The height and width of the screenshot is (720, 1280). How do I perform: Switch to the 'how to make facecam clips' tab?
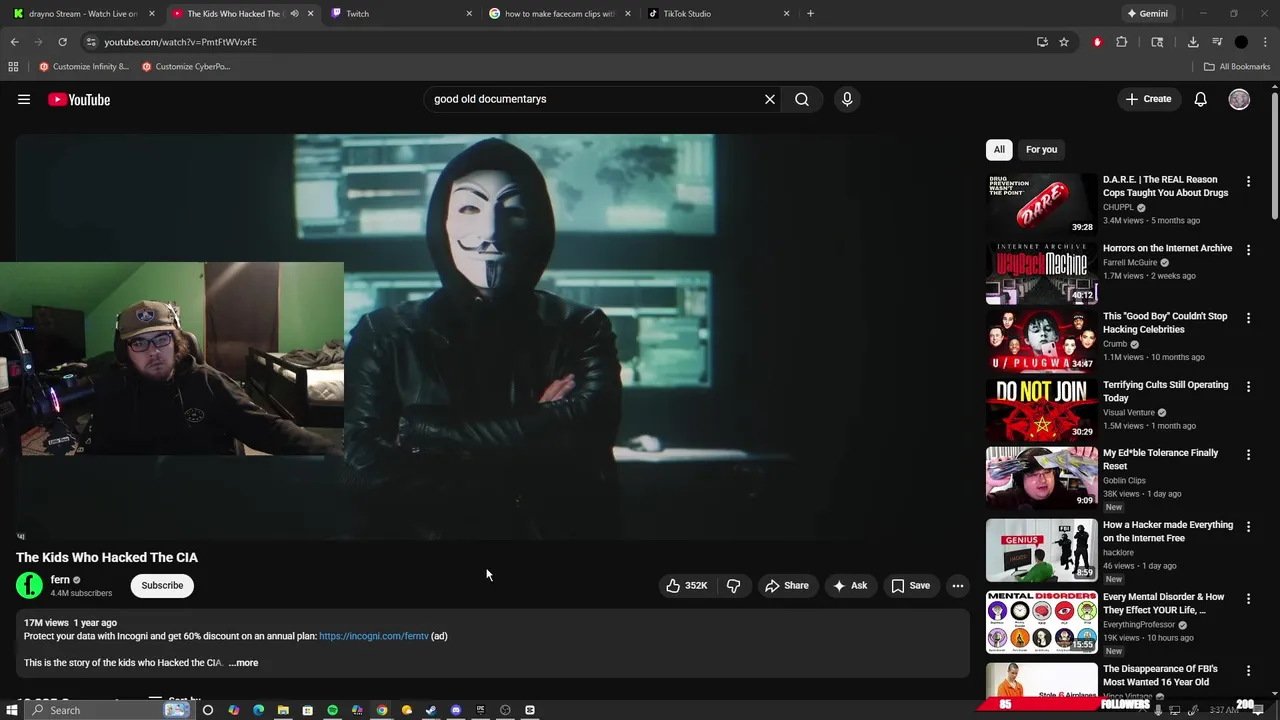560,14
